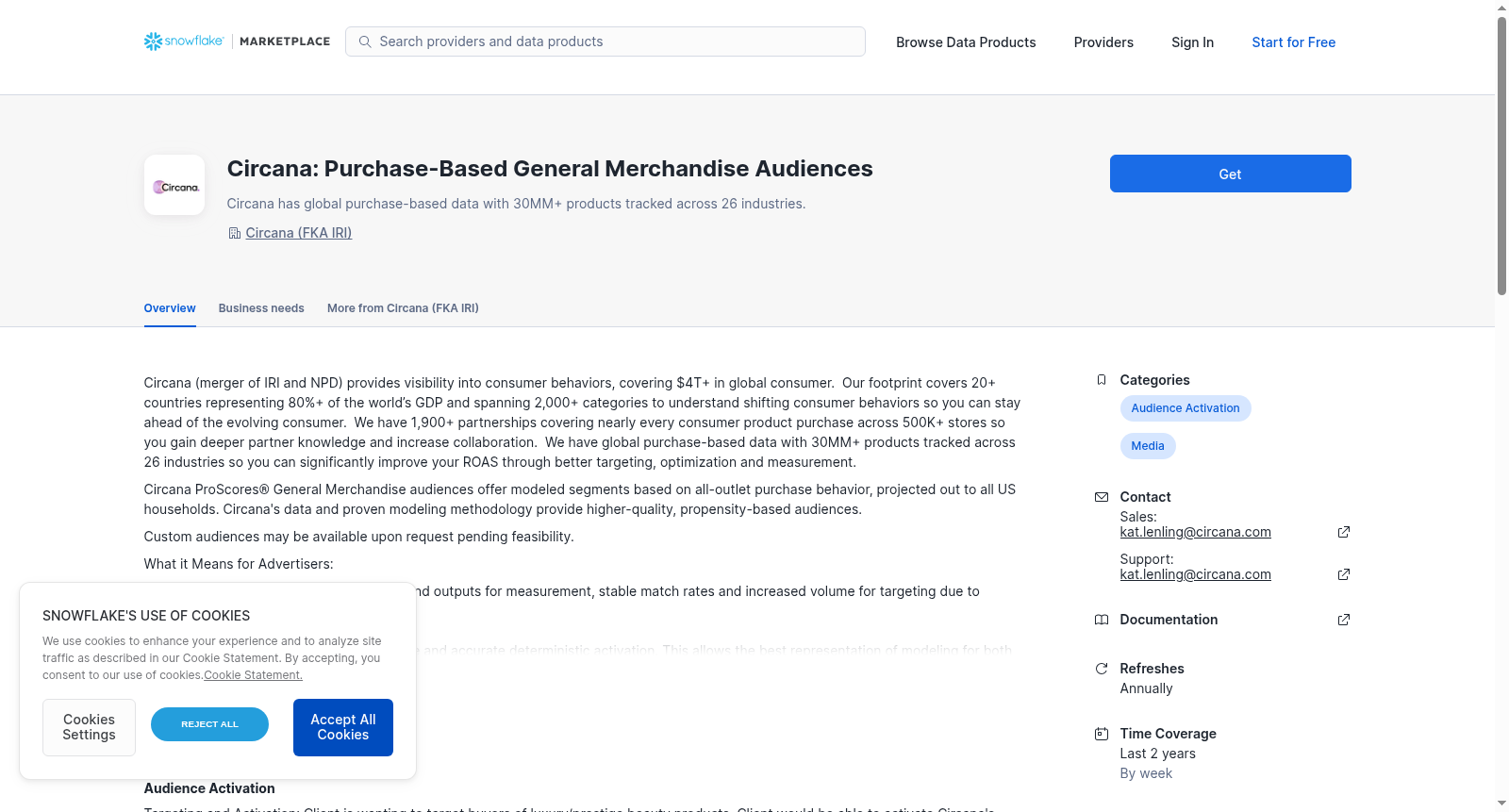Open the Support email external link icon
Screen dimensions: 1509x812
click(x=1344, y=574)
